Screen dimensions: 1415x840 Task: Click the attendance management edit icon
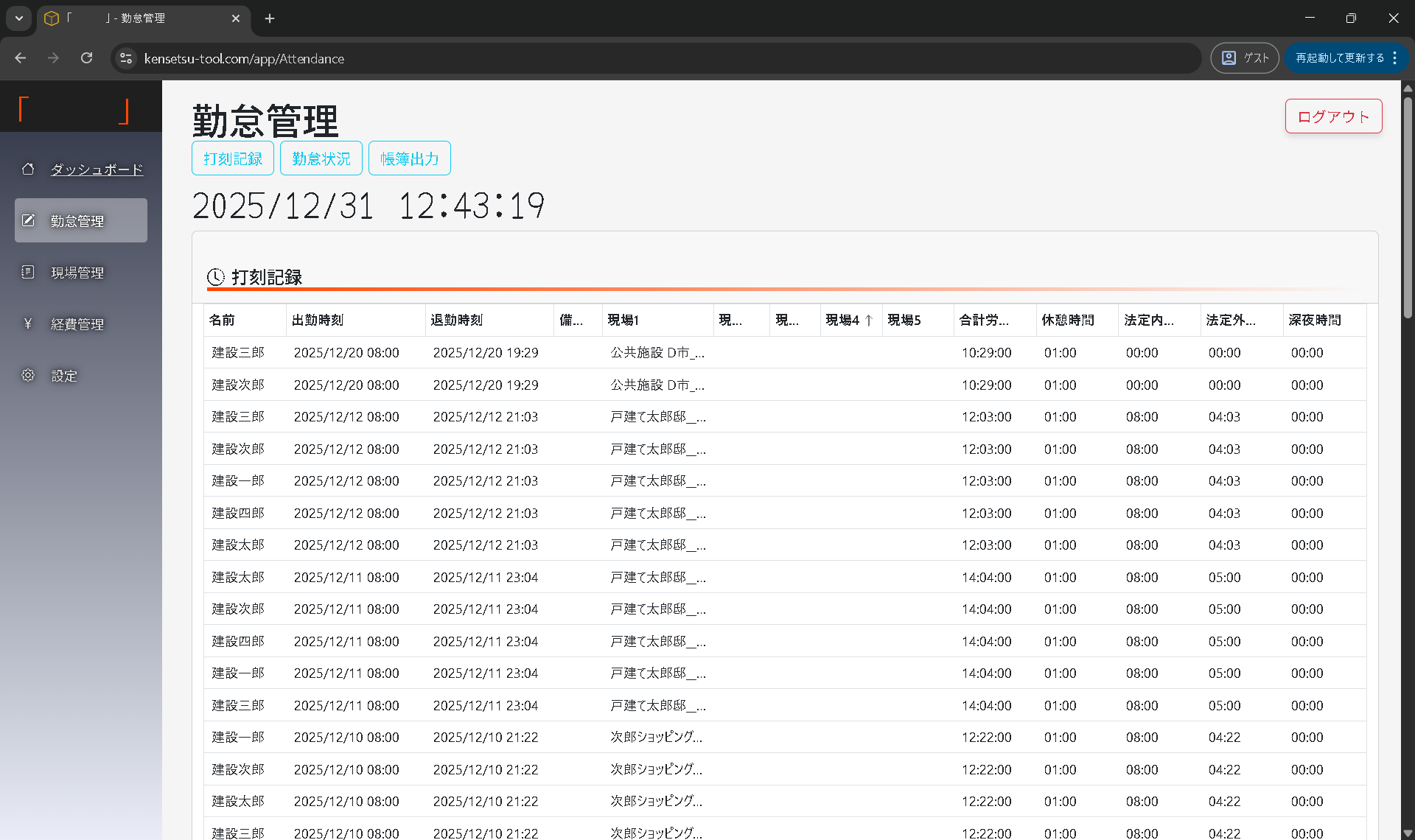click(28, 220)
